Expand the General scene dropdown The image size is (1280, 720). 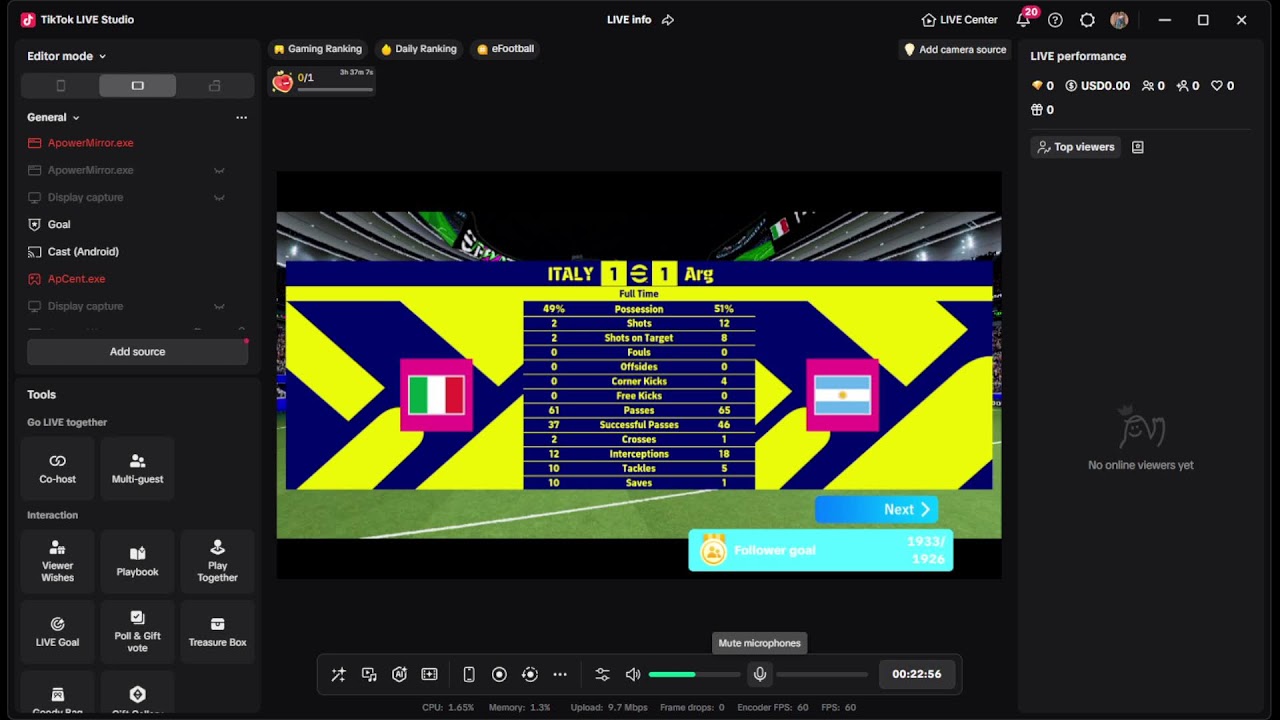click(53, 117)
